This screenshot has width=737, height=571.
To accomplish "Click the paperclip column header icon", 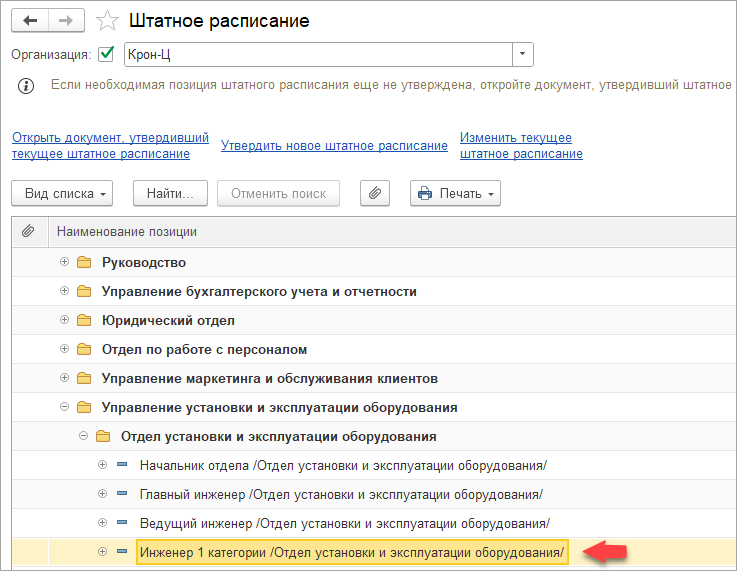I will coord(29,232).
